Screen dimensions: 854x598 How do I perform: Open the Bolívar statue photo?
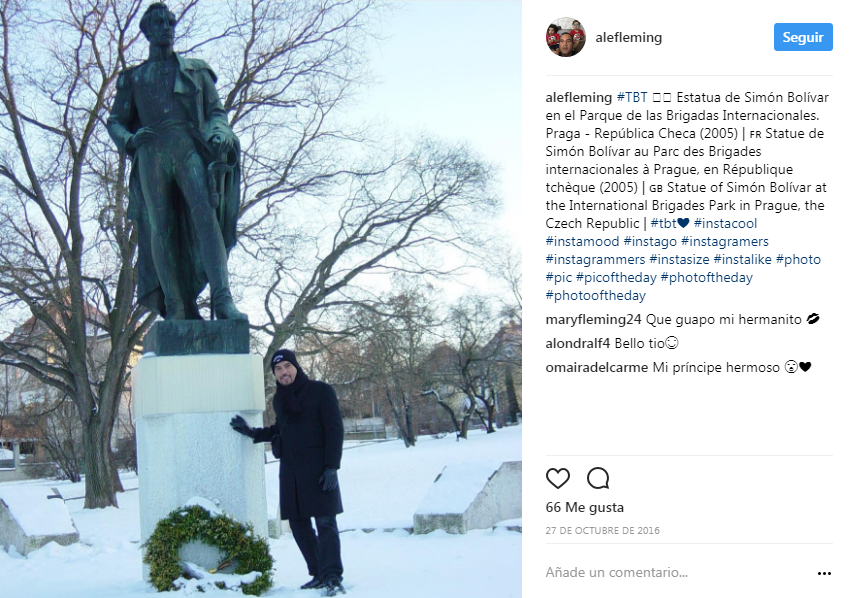tap(261, 299)
